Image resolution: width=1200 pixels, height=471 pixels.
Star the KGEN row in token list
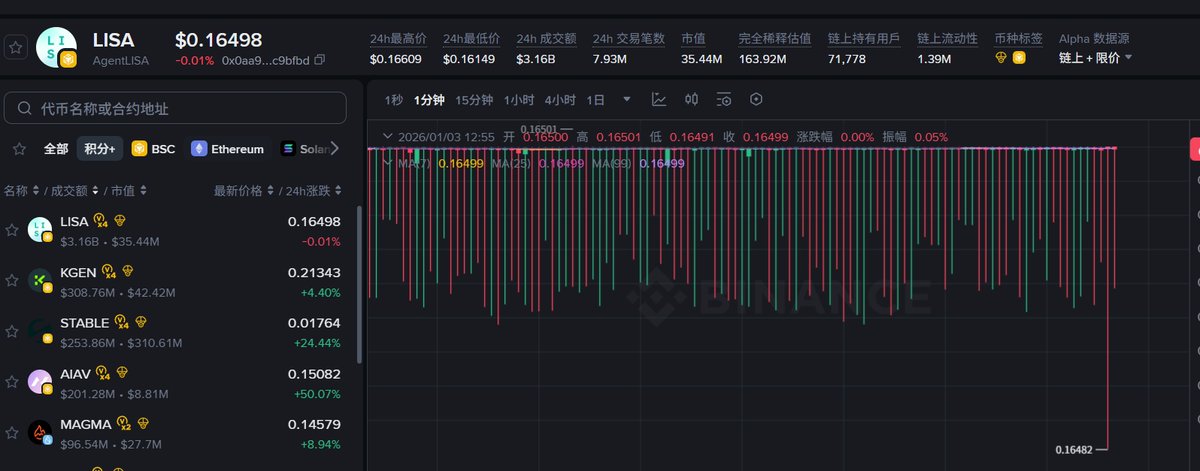[12, 282]
